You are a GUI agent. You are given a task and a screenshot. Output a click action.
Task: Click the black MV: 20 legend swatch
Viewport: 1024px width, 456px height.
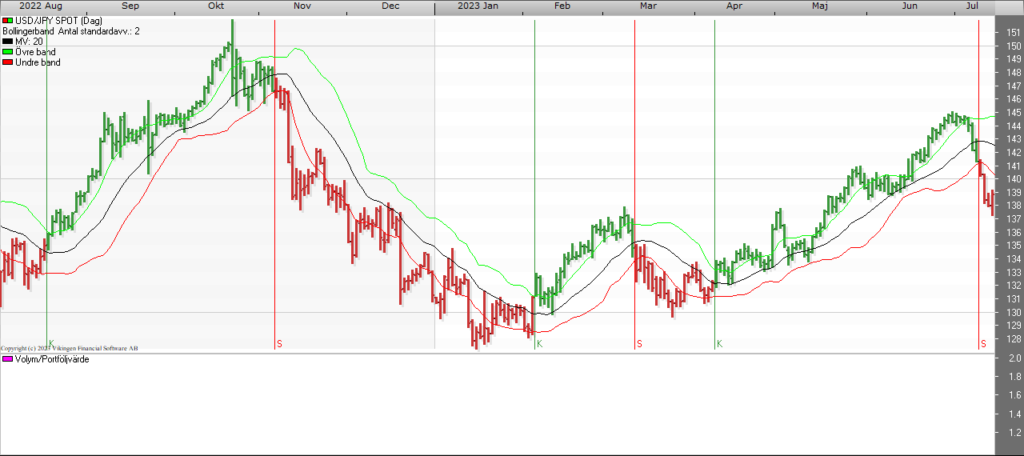click(8, 41)
